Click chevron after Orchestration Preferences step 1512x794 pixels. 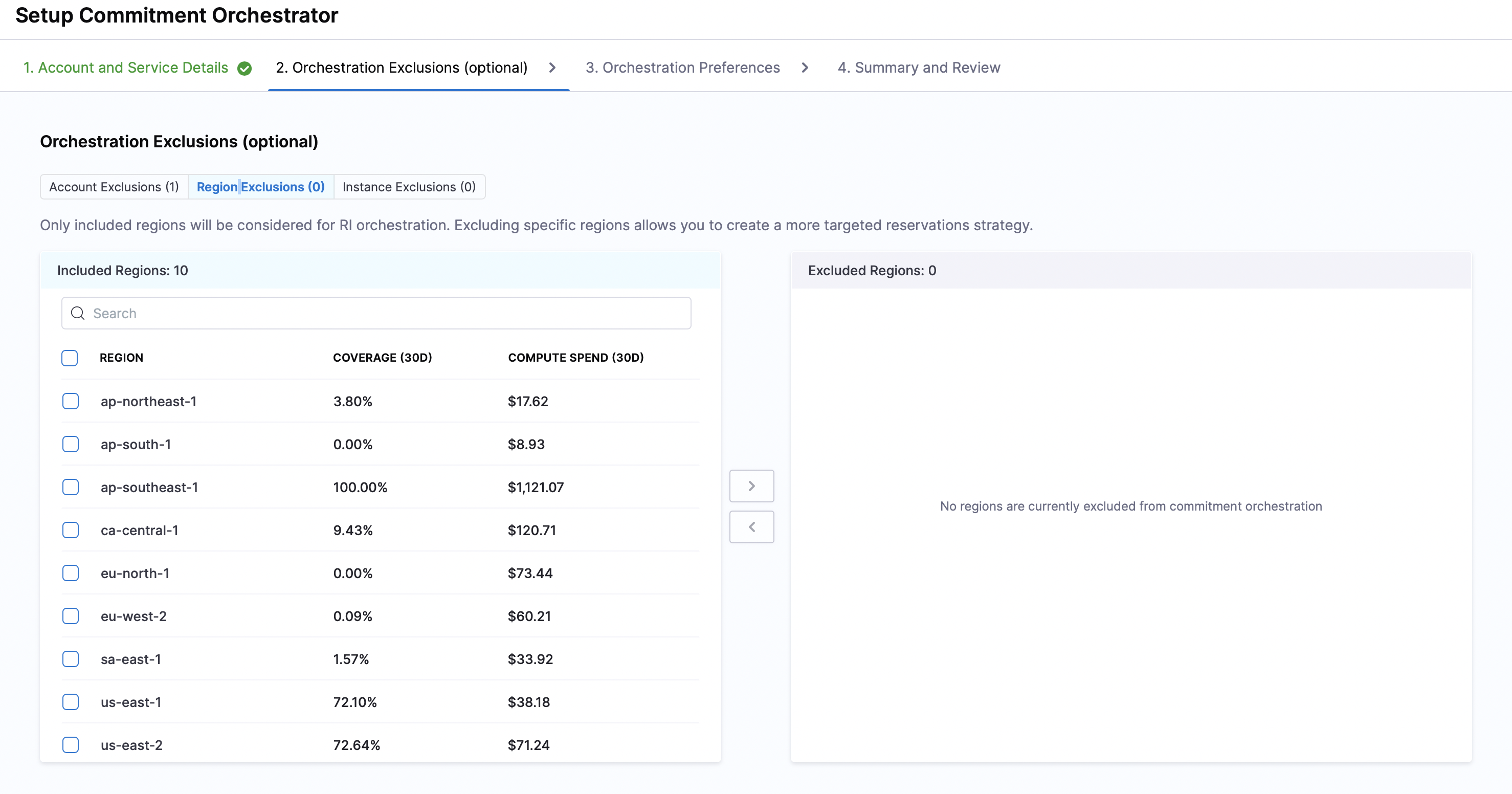[x=805, y=68]
